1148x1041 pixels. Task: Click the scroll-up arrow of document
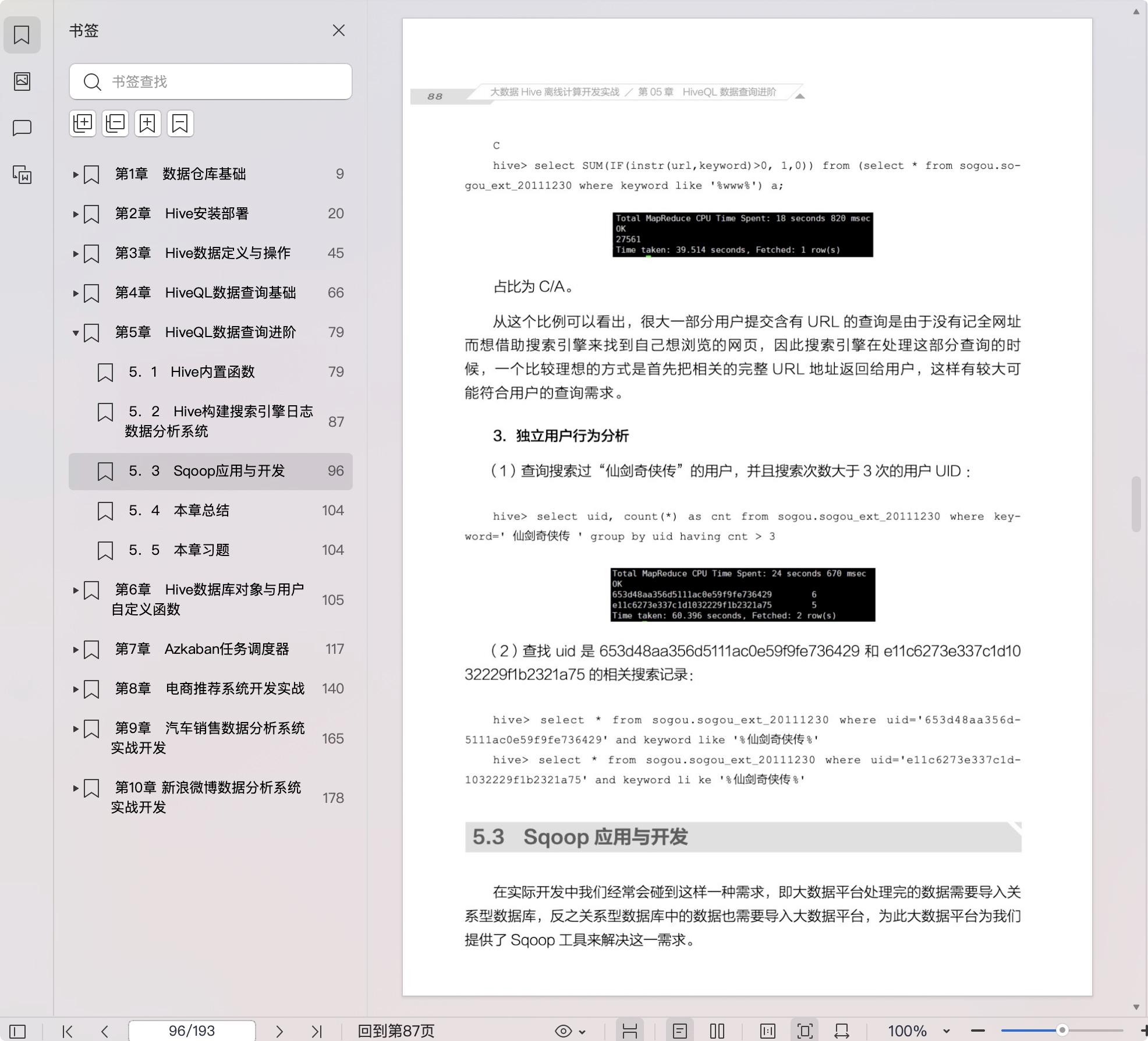coord(1136,12)
